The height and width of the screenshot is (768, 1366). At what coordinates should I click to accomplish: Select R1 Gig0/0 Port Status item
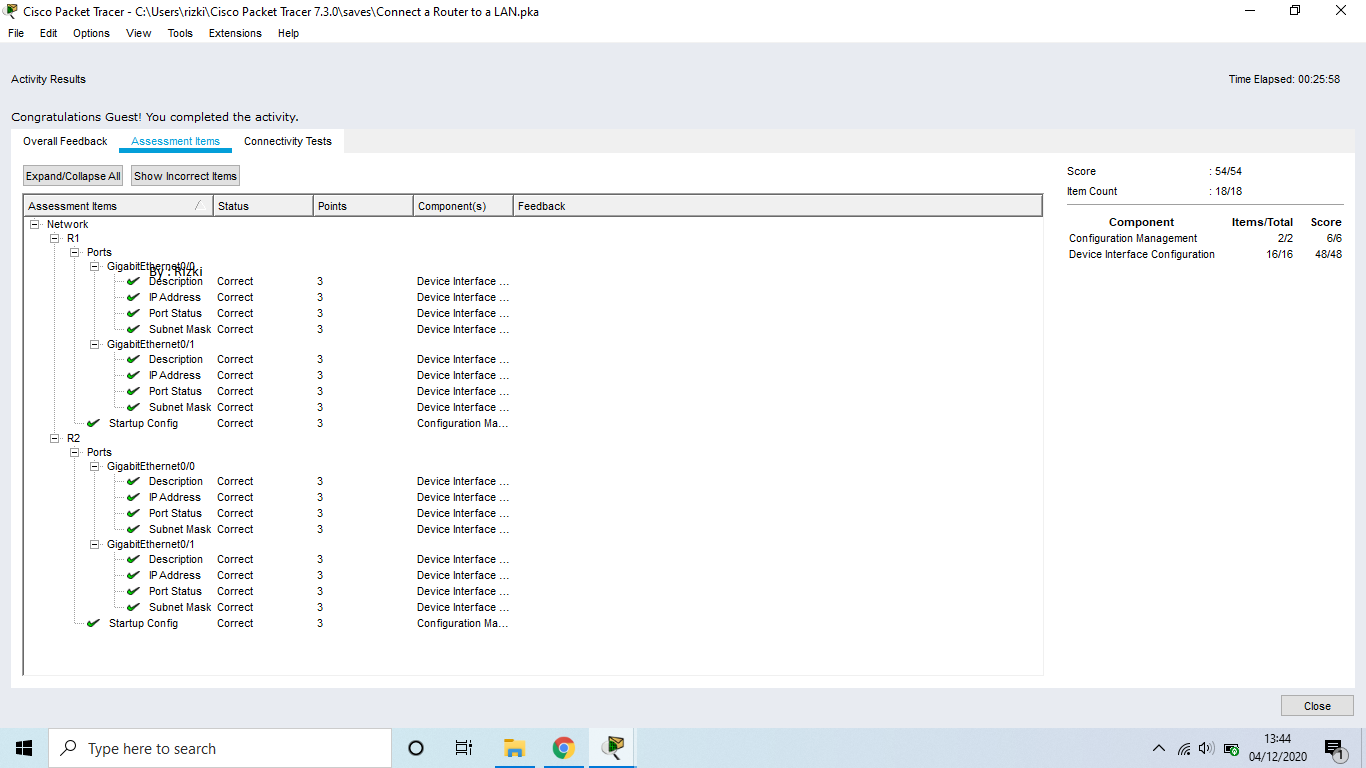[175, 313]
